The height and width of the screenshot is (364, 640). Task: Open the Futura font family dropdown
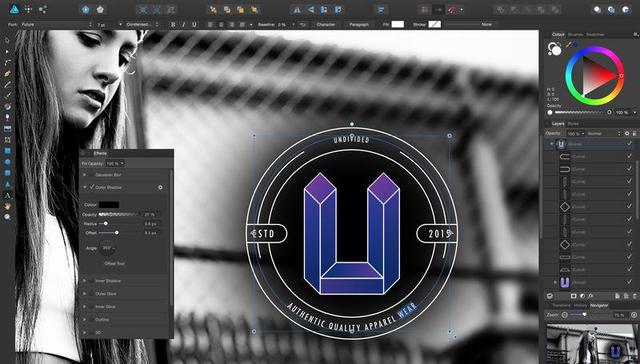(56, 24)
